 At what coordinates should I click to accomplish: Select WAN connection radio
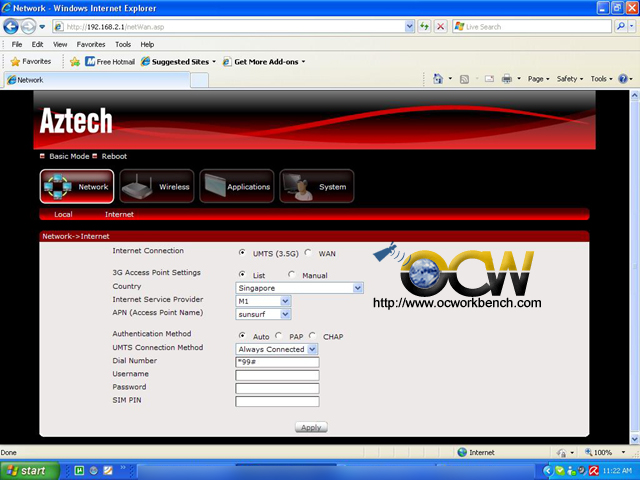coord(308,253)
